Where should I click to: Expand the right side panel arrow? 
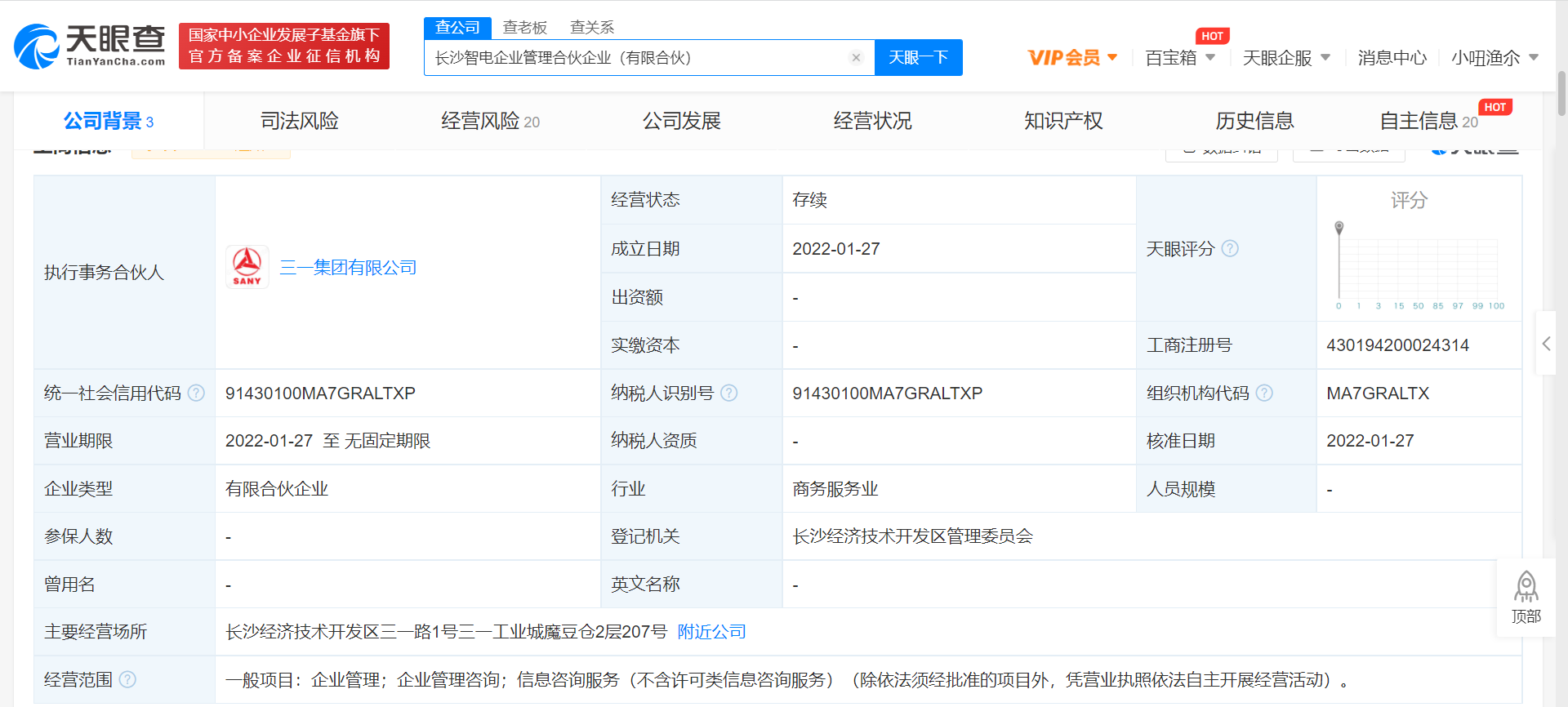click(1546, 343)
